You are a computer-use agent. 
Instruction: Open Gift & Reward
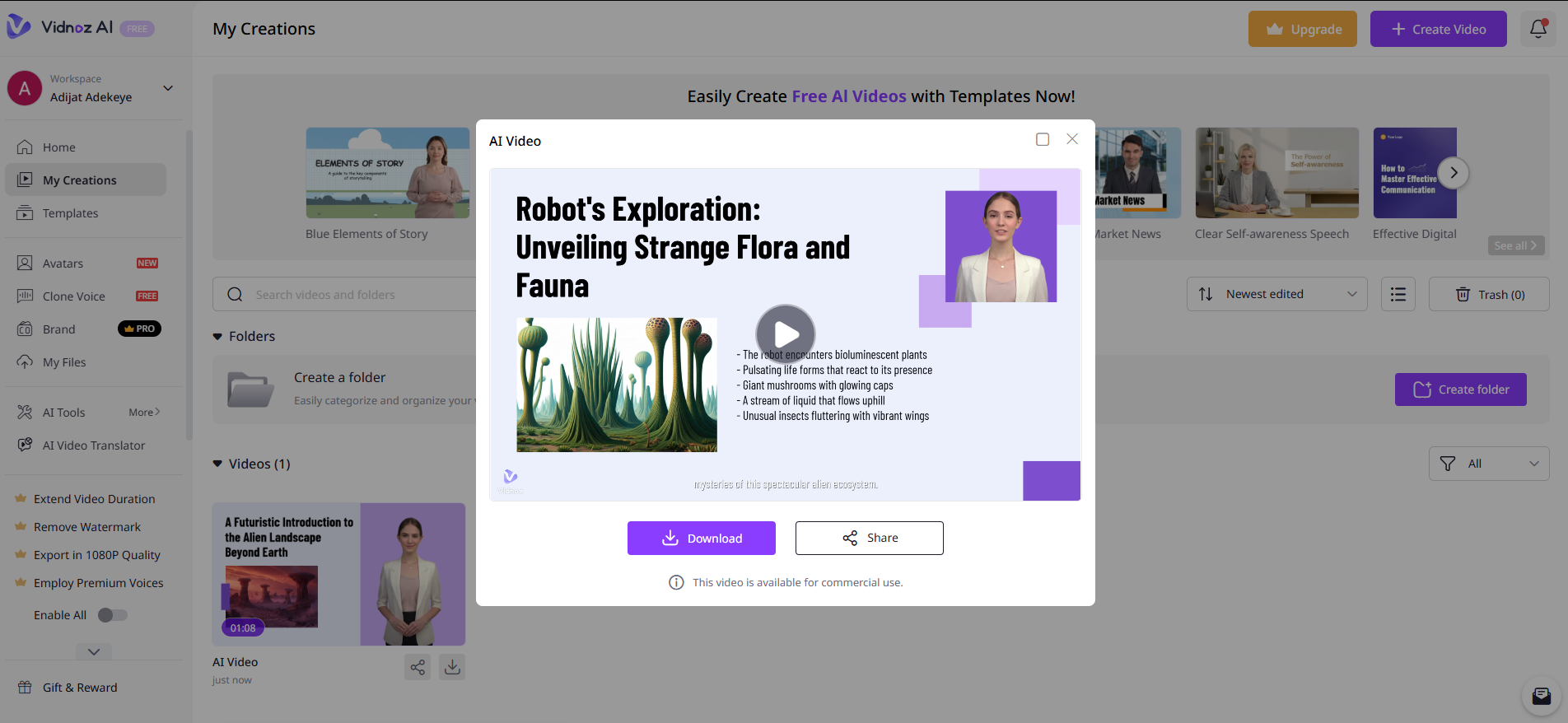point(80,688)
